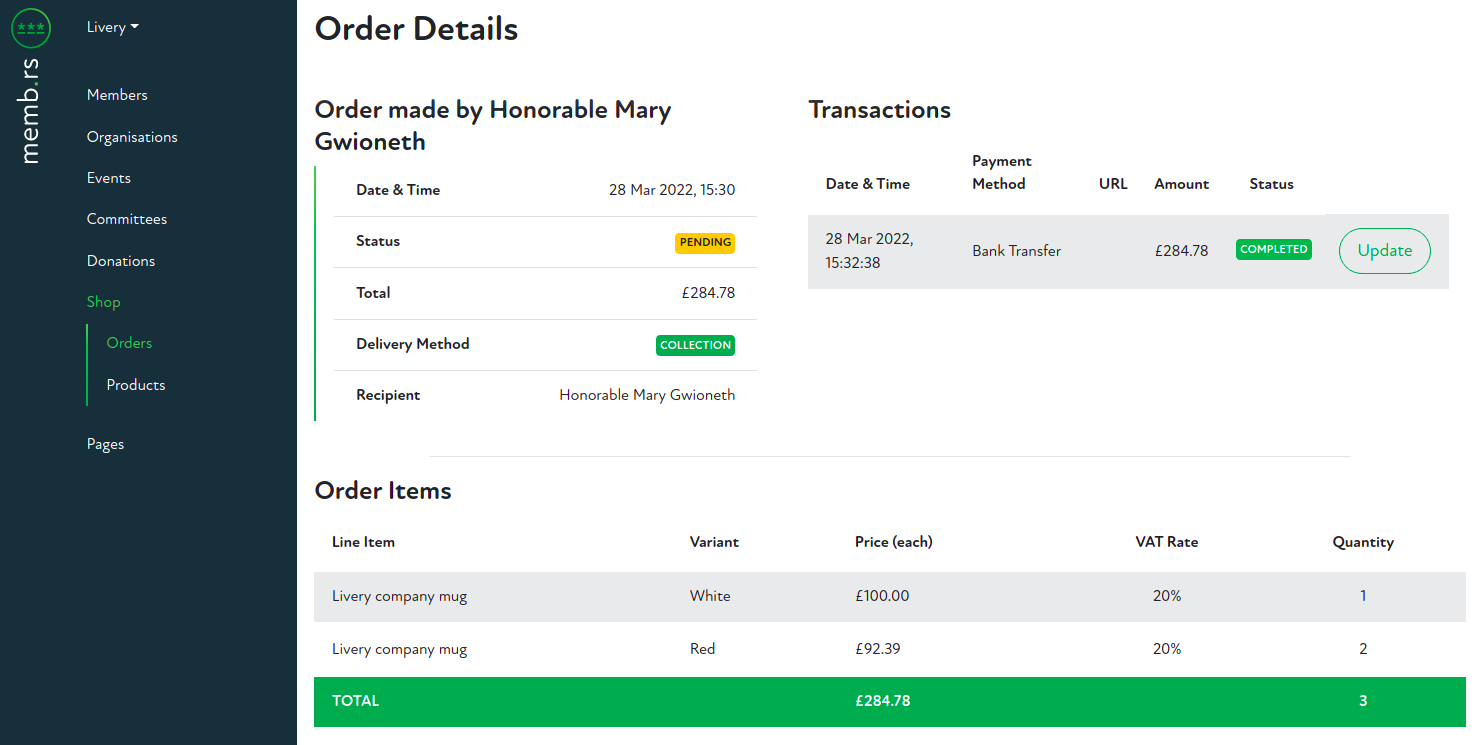Navigate to Events page
The width and height of the screenshot is (1474, 745).
[109, 178]
